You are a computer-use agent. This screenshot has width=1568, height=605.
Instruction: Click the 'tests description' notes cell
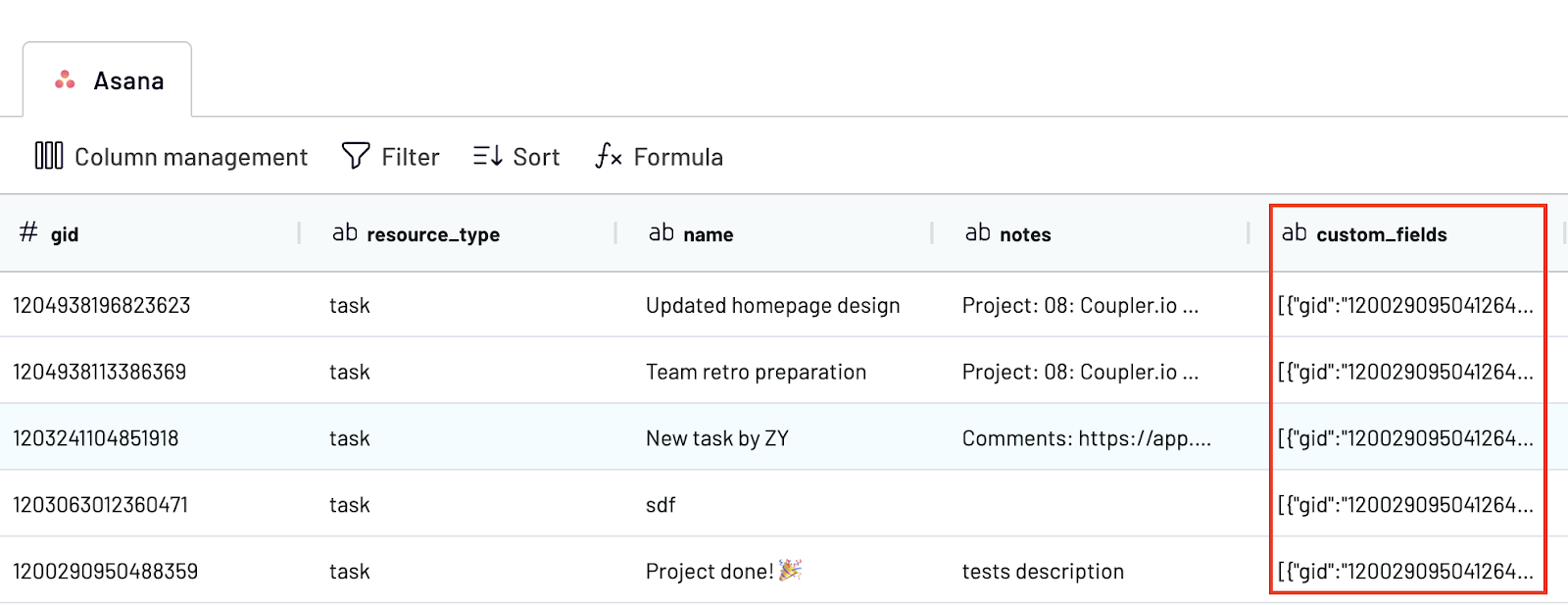coord(1043,572)
